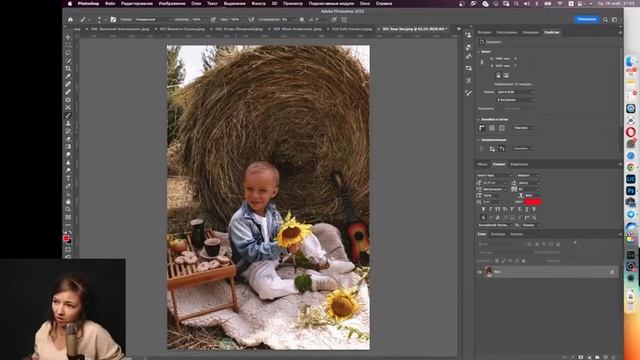Open Telegram from the Dock

coord(631,214)
